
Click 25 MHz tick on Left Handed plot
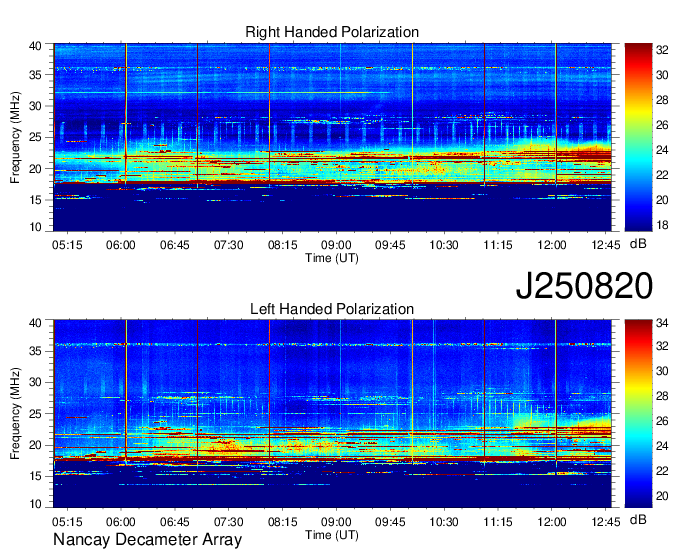pos(35,414)
